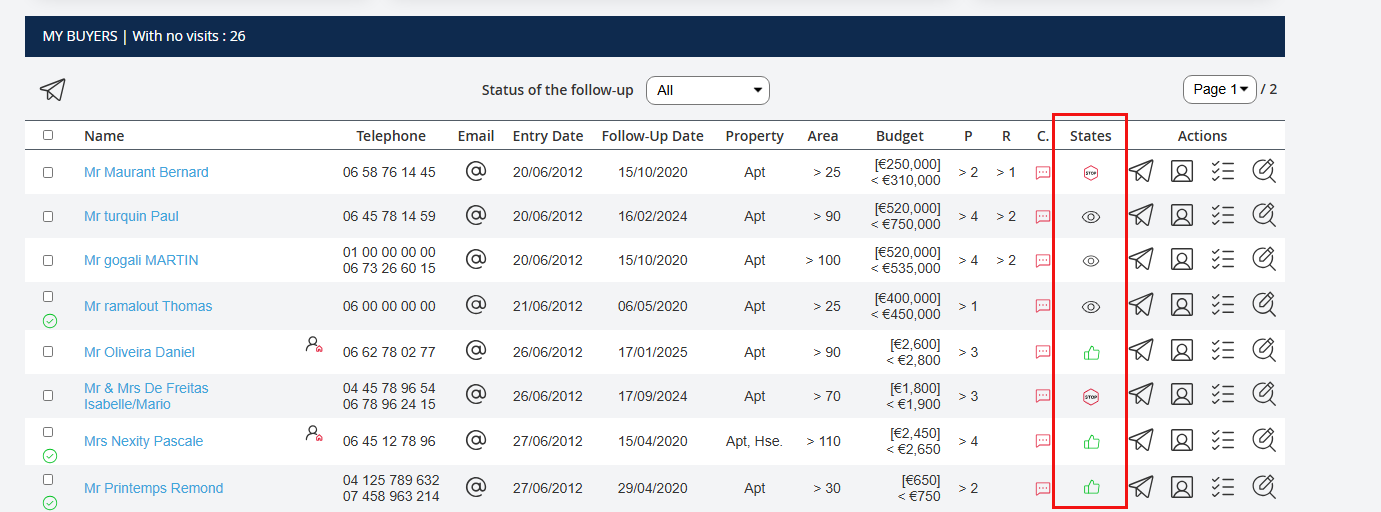The height and width of the screenshot is (512, 1381).
Task: Click the send icon above the Name column
Action: click(53, 90)
